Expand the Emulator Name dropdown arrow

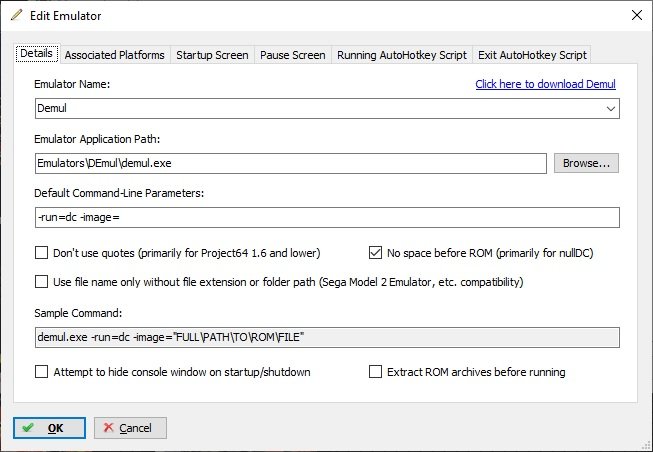click(611, 109)
